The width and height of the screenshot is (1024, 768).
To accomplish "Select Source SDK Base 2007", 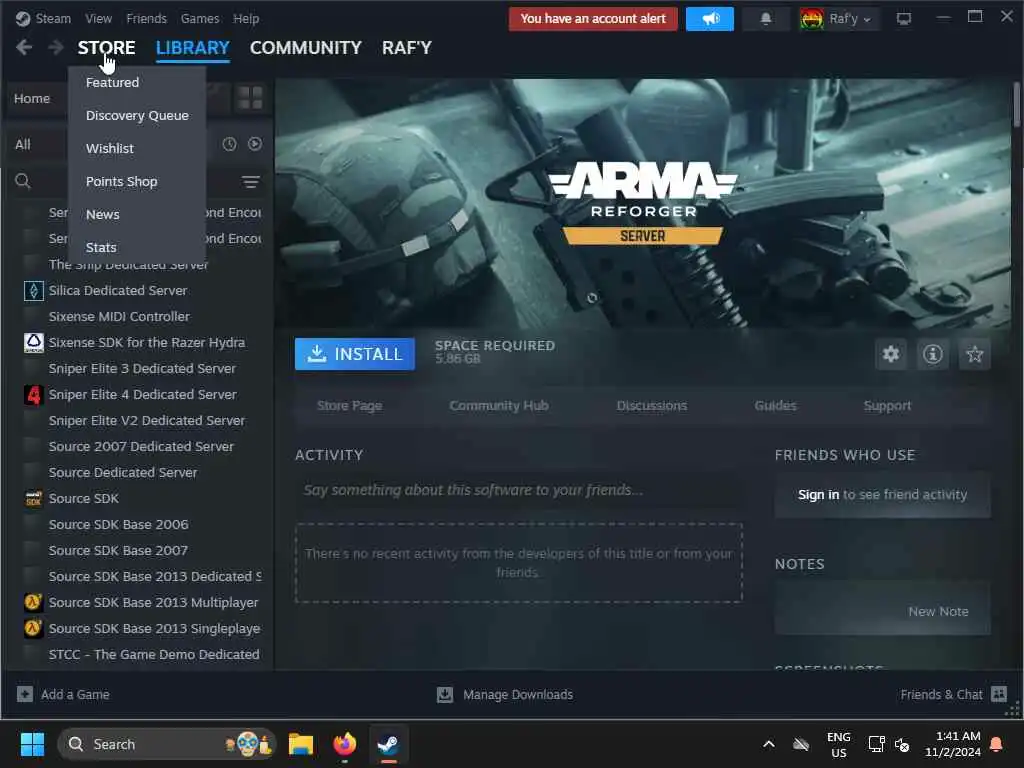I will [x=118, y=551].
